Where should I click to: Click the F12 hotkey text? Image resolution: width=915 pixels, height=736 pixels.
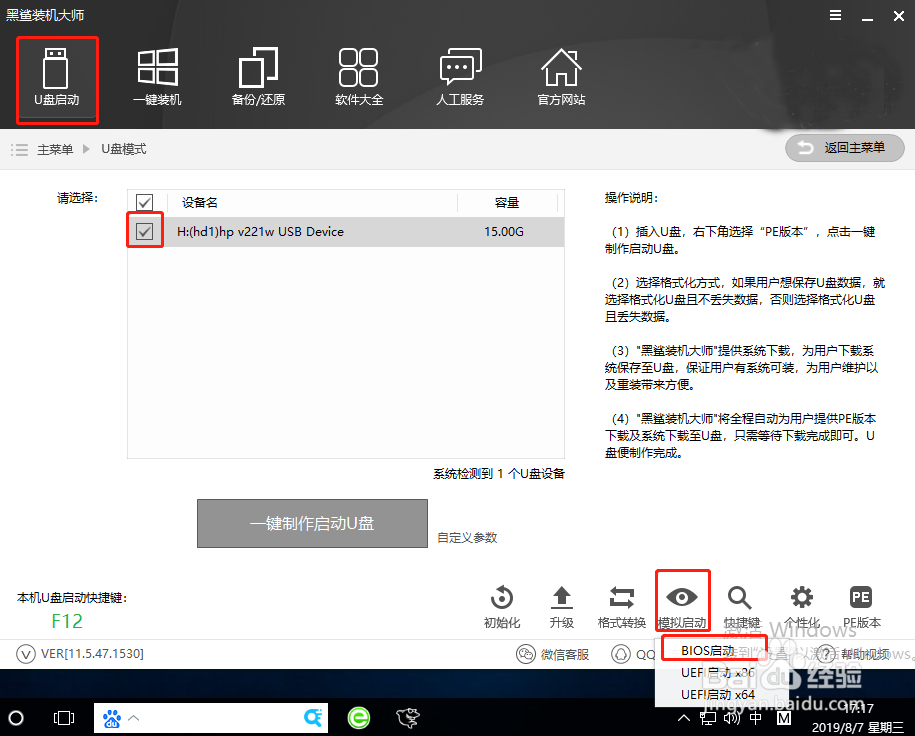[67, 621]
